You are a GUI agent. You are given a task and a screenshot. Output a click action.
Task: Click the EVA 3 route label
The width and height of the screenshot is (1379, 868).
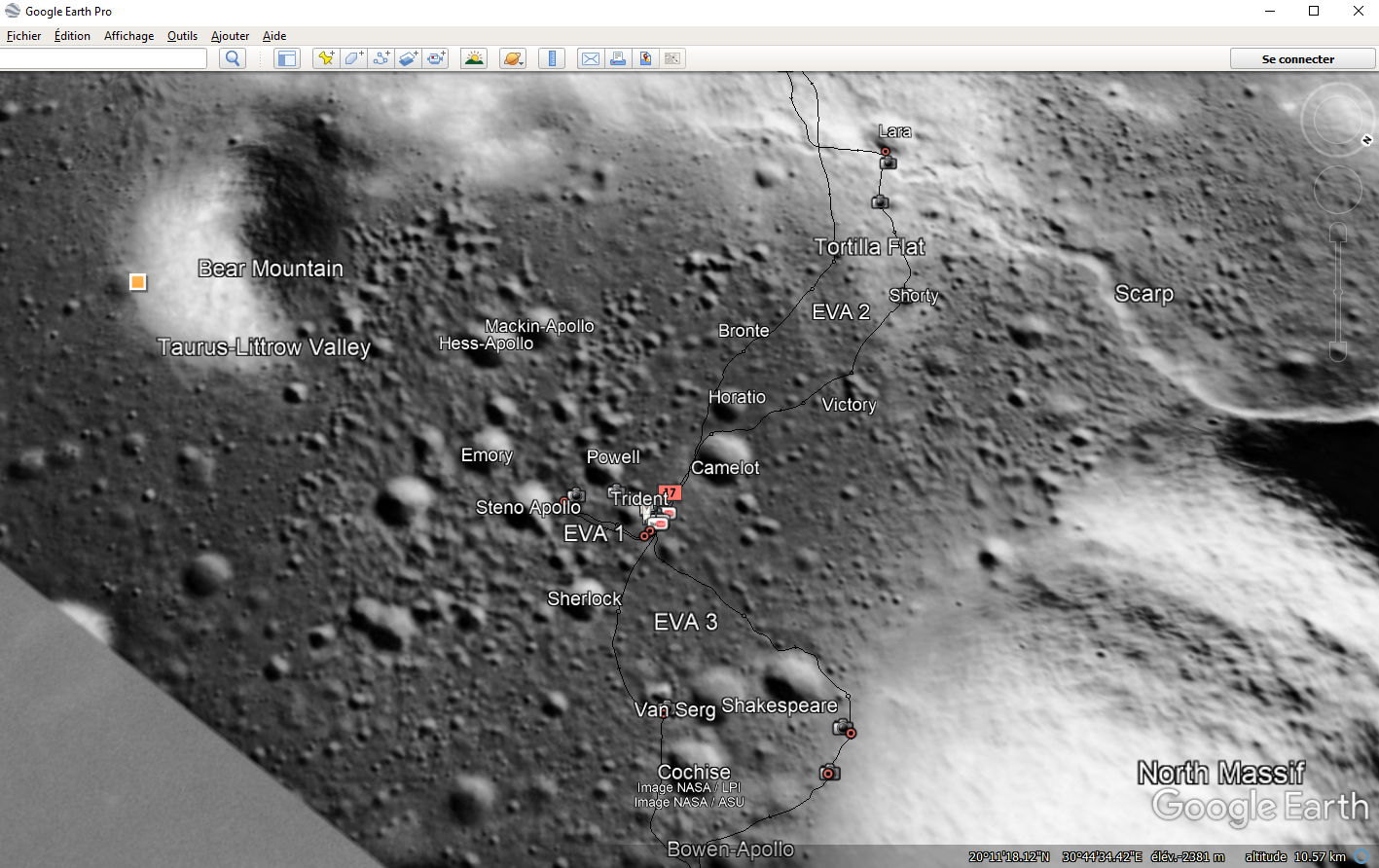click(x=686, y=622)
